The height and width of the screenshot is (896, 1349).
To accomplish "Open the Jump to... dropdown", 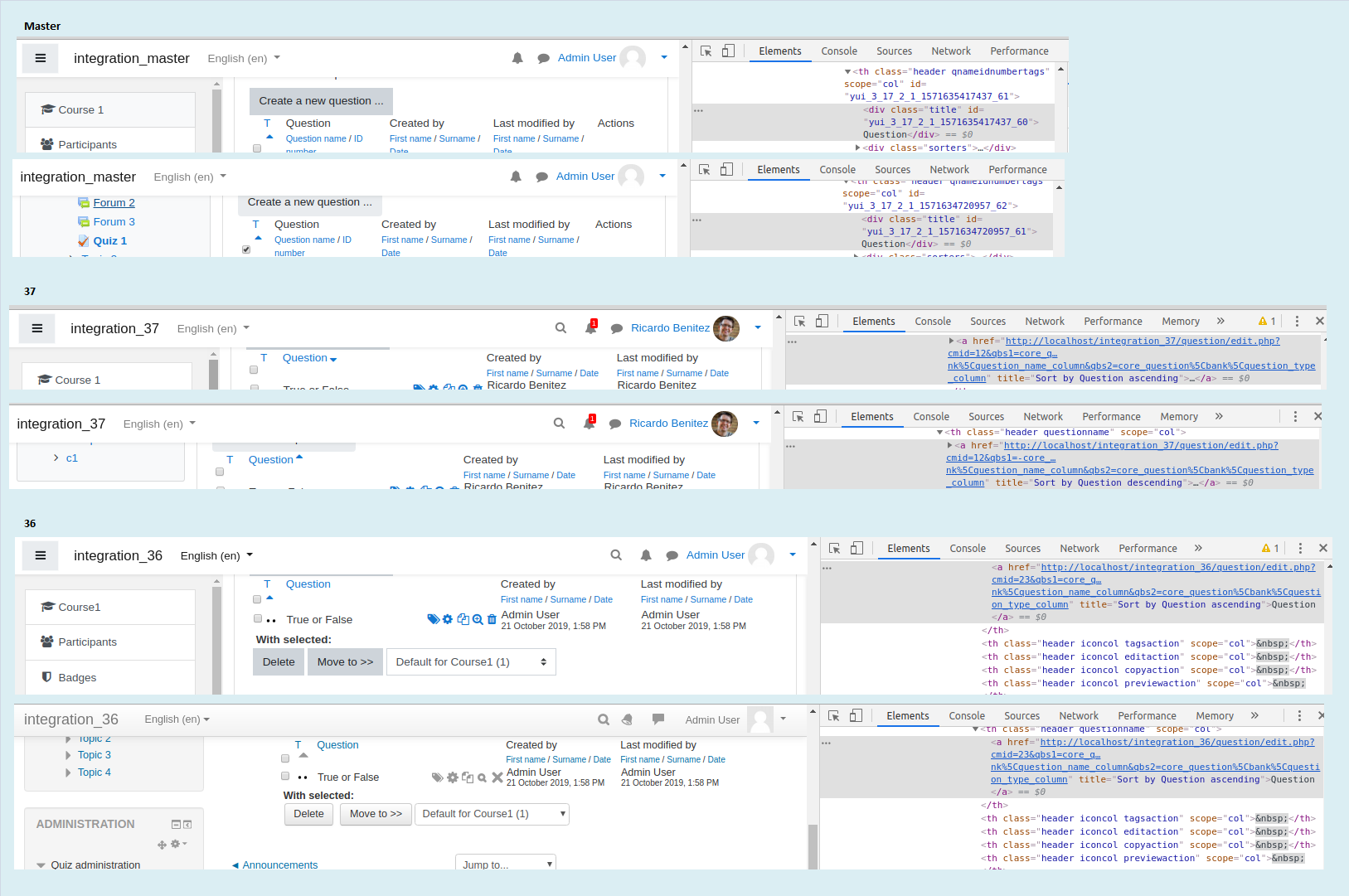I will tap(505, 864).
